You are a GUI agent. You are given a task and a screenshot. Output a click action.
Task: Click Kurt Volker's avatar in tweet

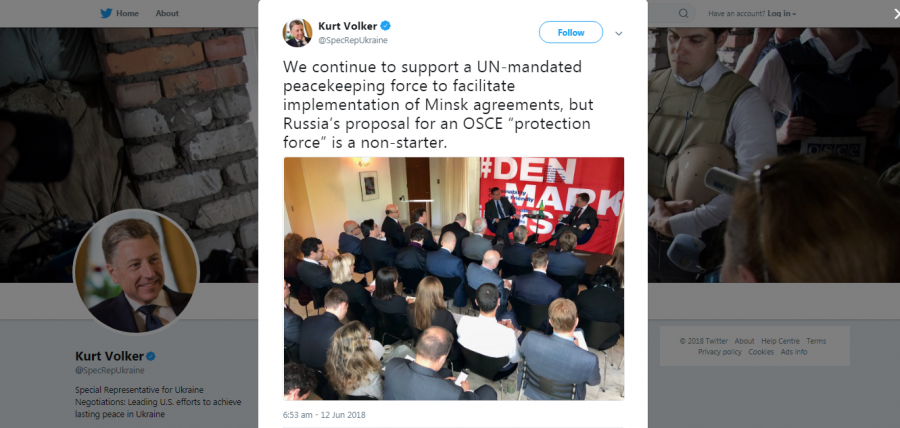pyautogui.click(x=297, y=33)
